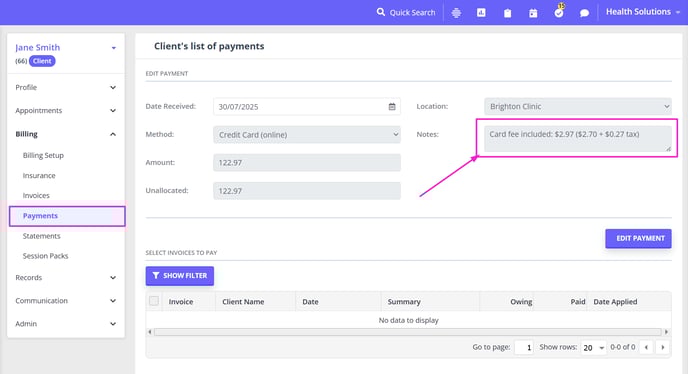Screen dimensions: 688x374
Task: Open tasks checkmark icon with badge
Action: 559,12
